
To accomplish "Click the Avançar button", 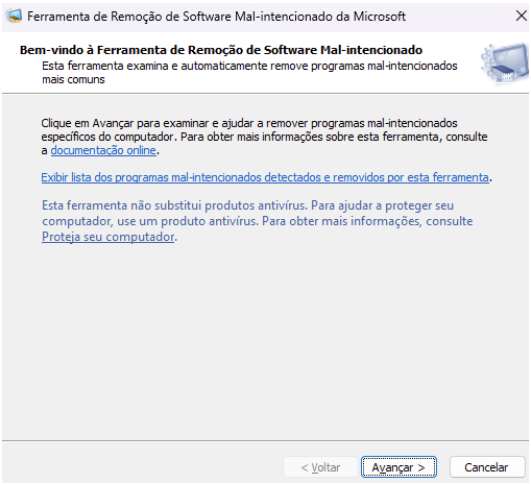I will pyautogui.click(x=399, y=467).
